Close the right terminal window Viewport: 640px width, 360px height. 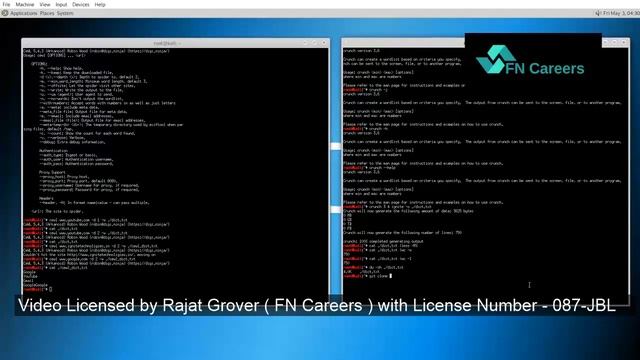tap(624, 42)
